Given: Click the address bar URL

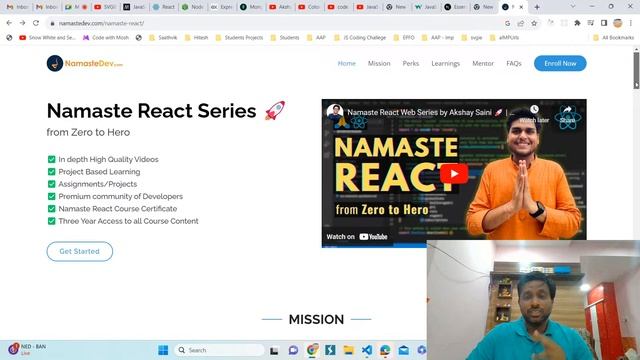Looking at the screenshot, I should click(x=101, y=23).
